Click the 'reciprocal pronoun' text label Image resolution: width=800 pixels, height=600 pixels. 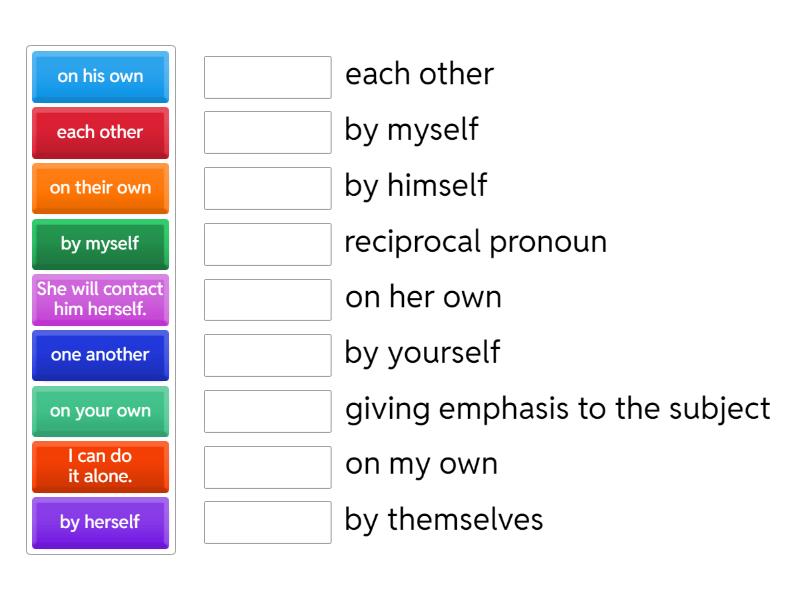click(x=476, y=242)
